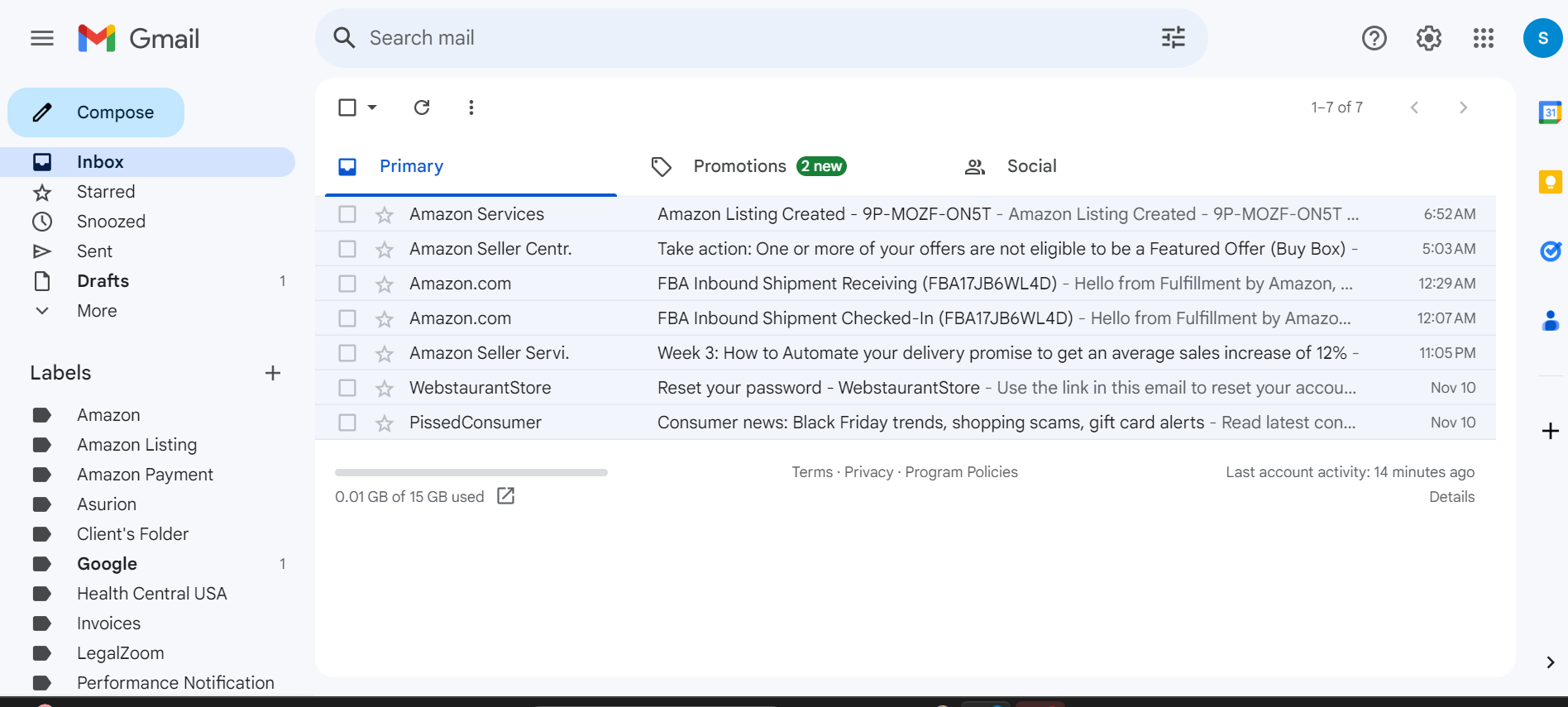Click the Search mail field
Screen dimensions: 1568x707
coord(761,38)
